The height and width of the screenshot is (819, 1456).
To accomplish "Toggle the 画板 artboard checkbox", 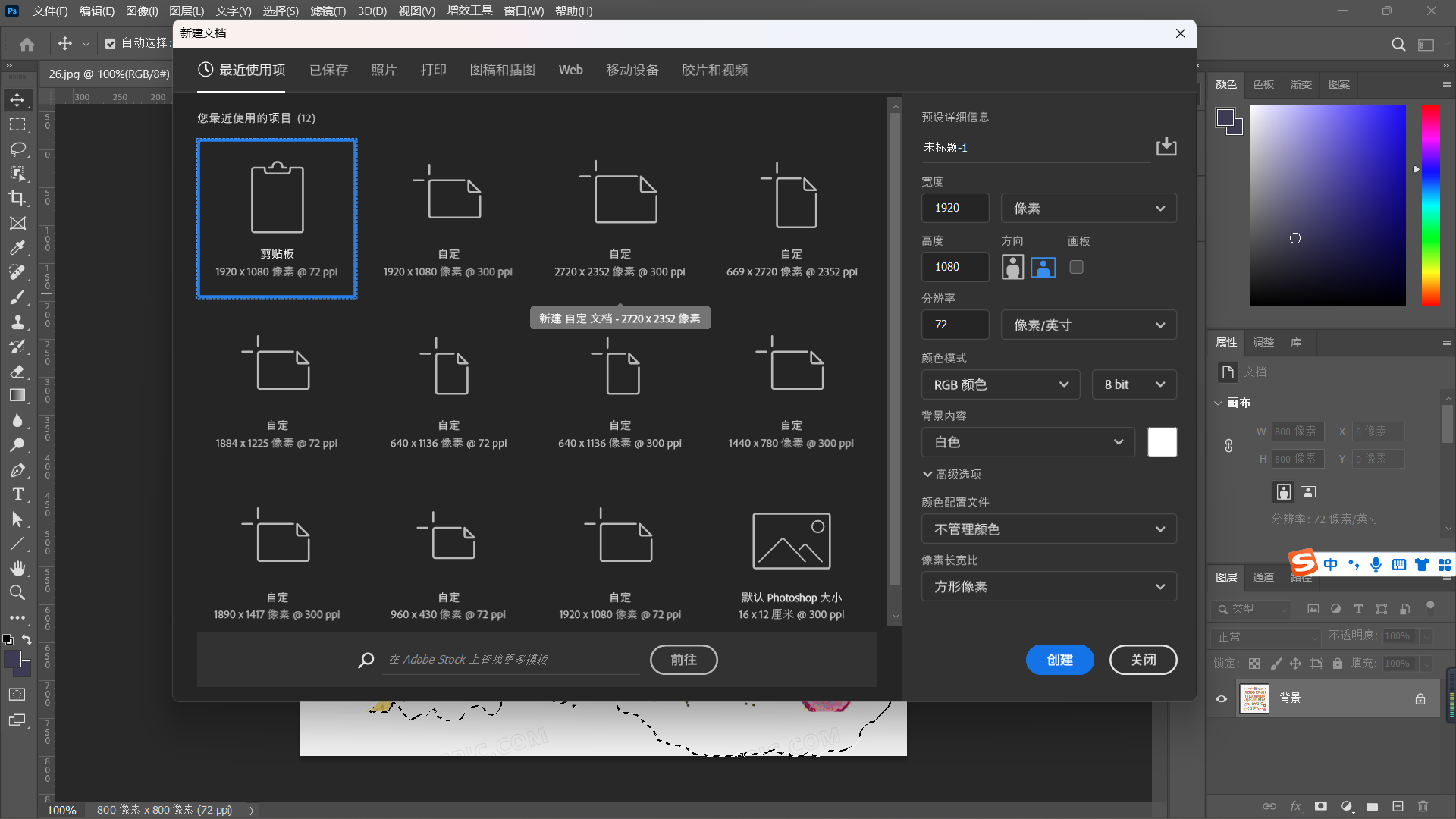I will pyautogui.click(x=1076, y=267).
